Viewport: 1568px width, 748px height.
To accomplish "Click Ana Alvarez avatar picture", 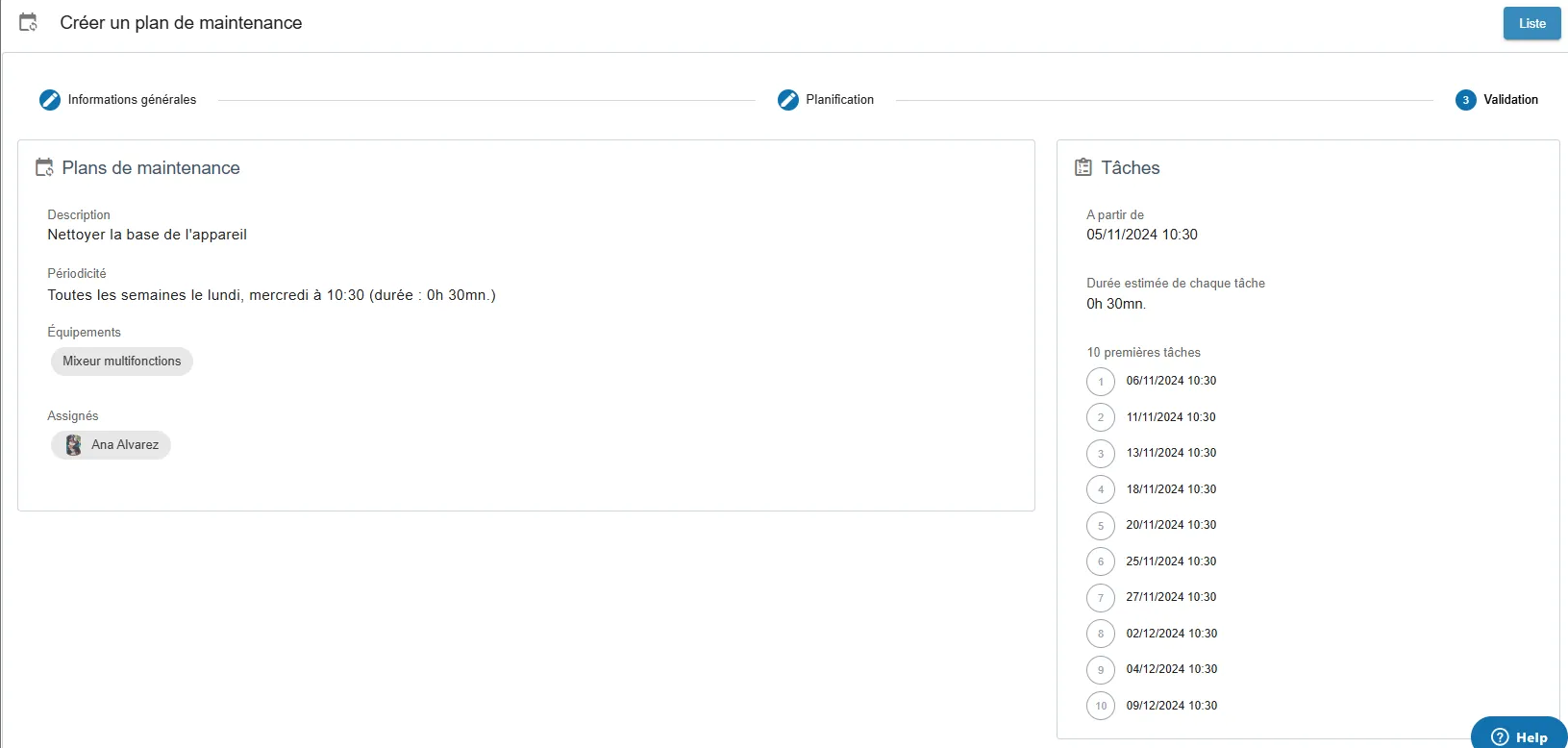I will 74,445.
